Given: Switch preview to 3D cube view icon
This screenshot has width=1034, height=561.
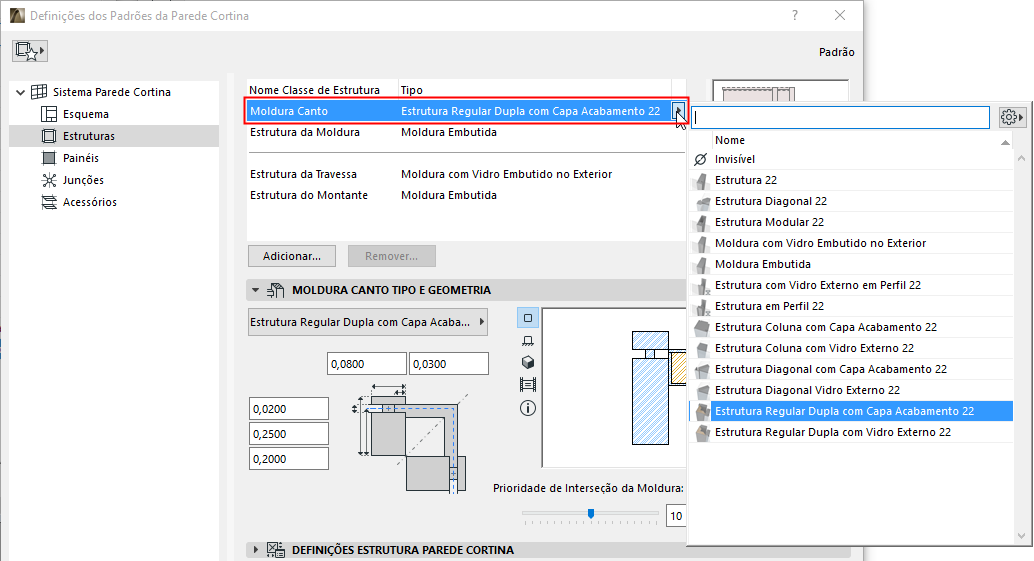Looking at the screenshot, I should (528, 363).
